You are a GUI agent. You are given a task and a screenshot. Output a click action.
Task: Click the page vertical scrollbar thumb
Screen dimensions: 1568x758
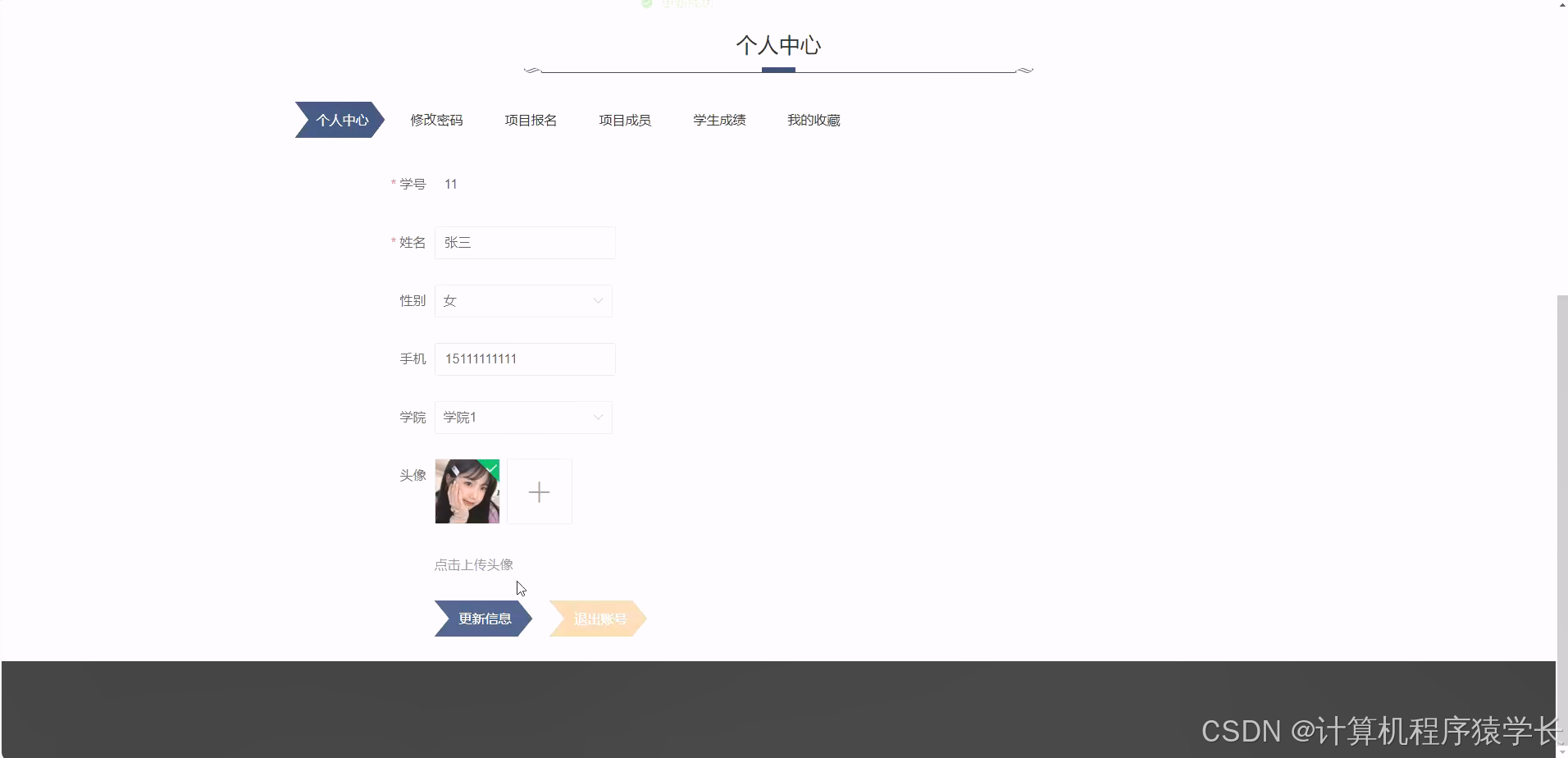[1561, 518]
